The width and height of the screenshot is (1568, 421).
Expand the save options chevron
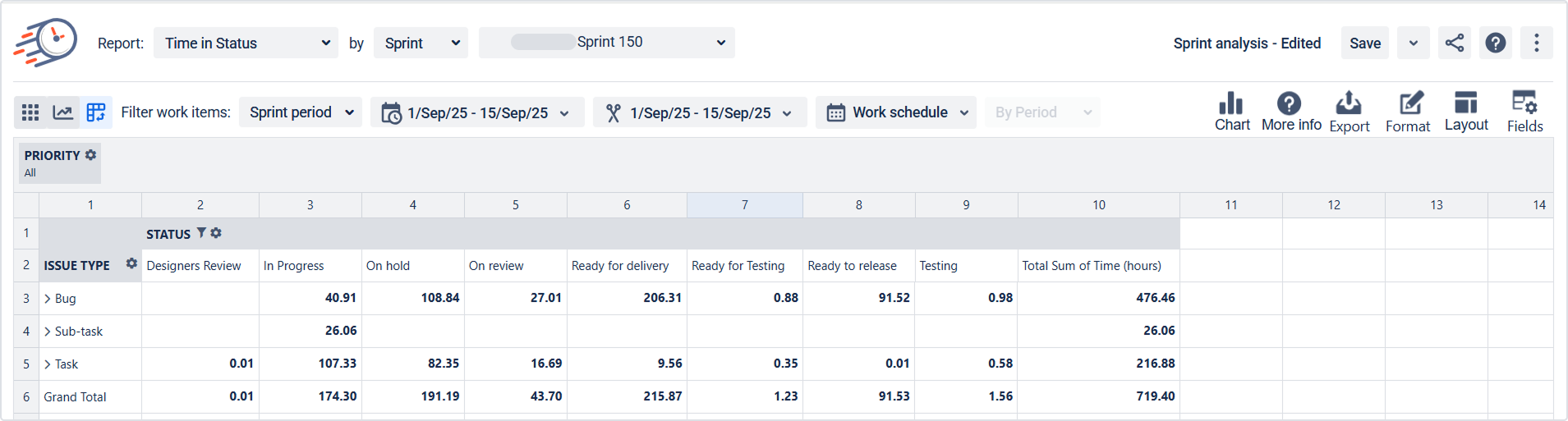pos(1413,43)
